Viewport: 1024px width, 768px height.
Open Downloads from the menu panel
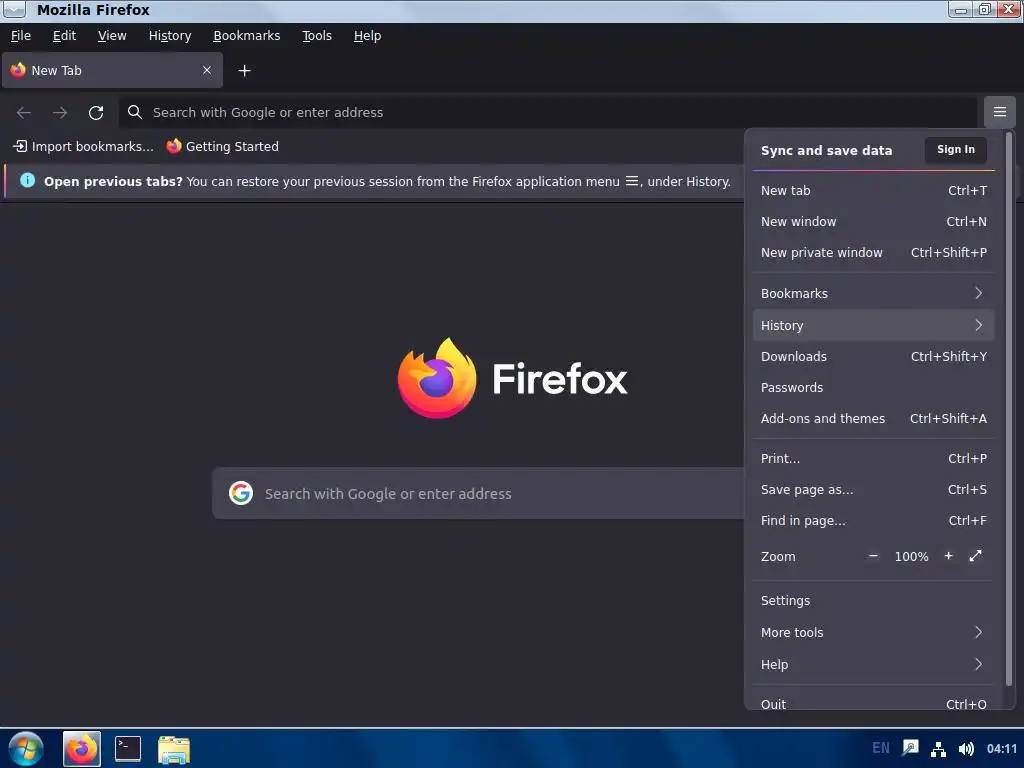pos(873,356)
